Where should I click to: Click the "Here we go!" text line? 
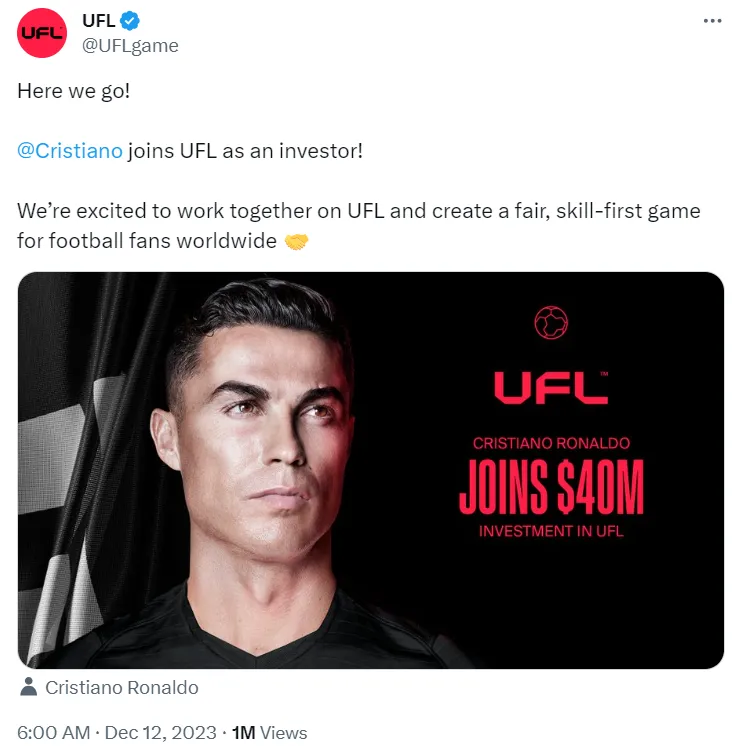point(73,90)
